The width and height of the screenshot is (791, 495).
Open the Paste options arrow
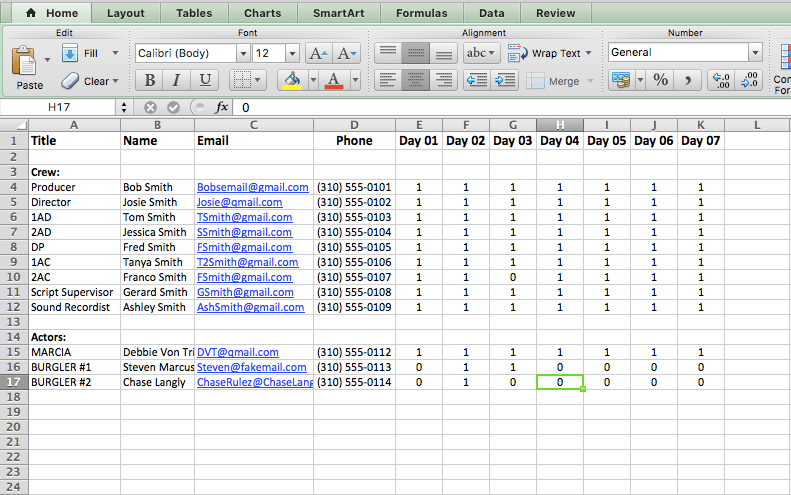pos(47,60)
